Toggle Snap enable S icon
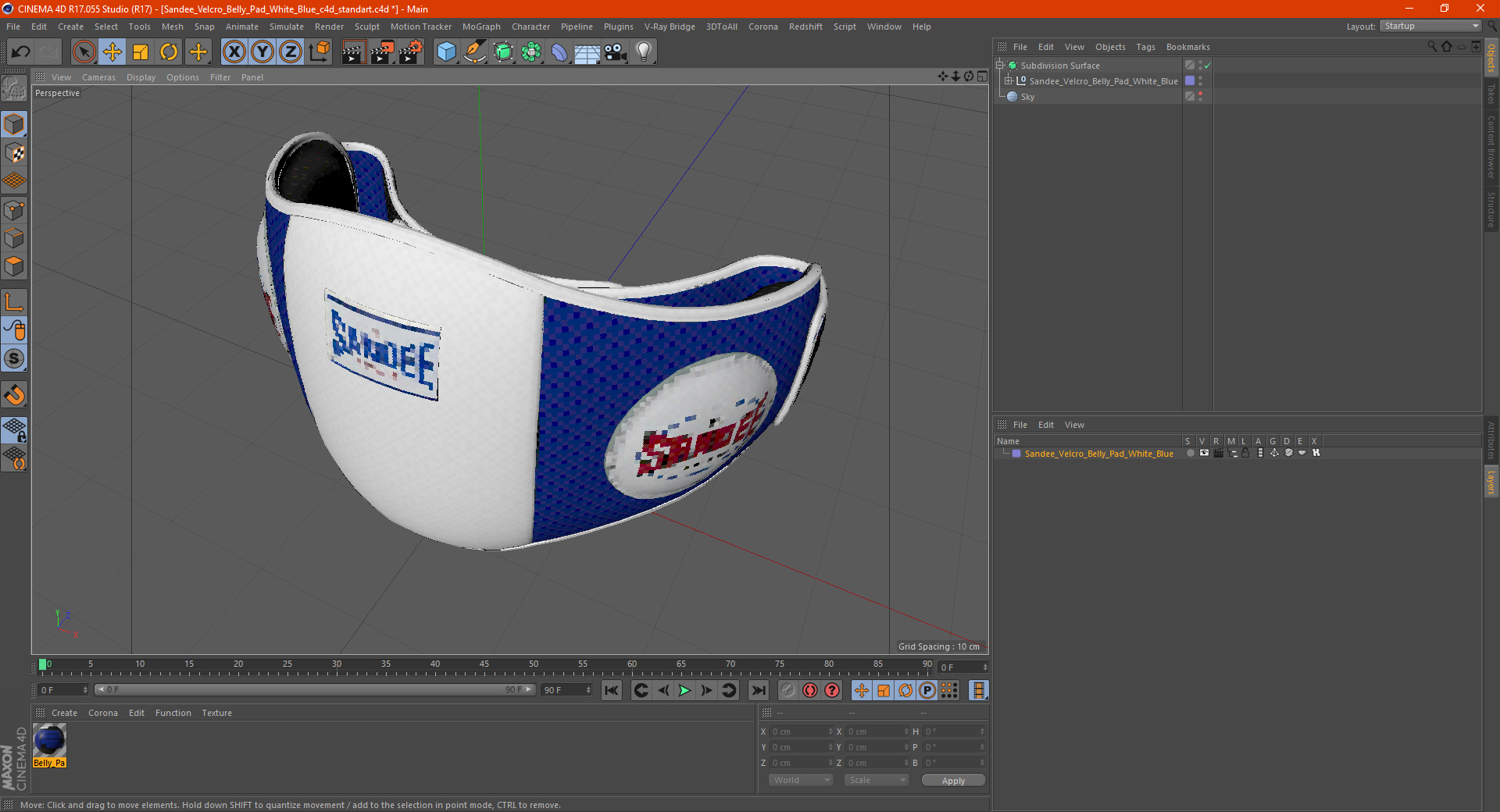The image size is (1500, 812). pos(14,359)
